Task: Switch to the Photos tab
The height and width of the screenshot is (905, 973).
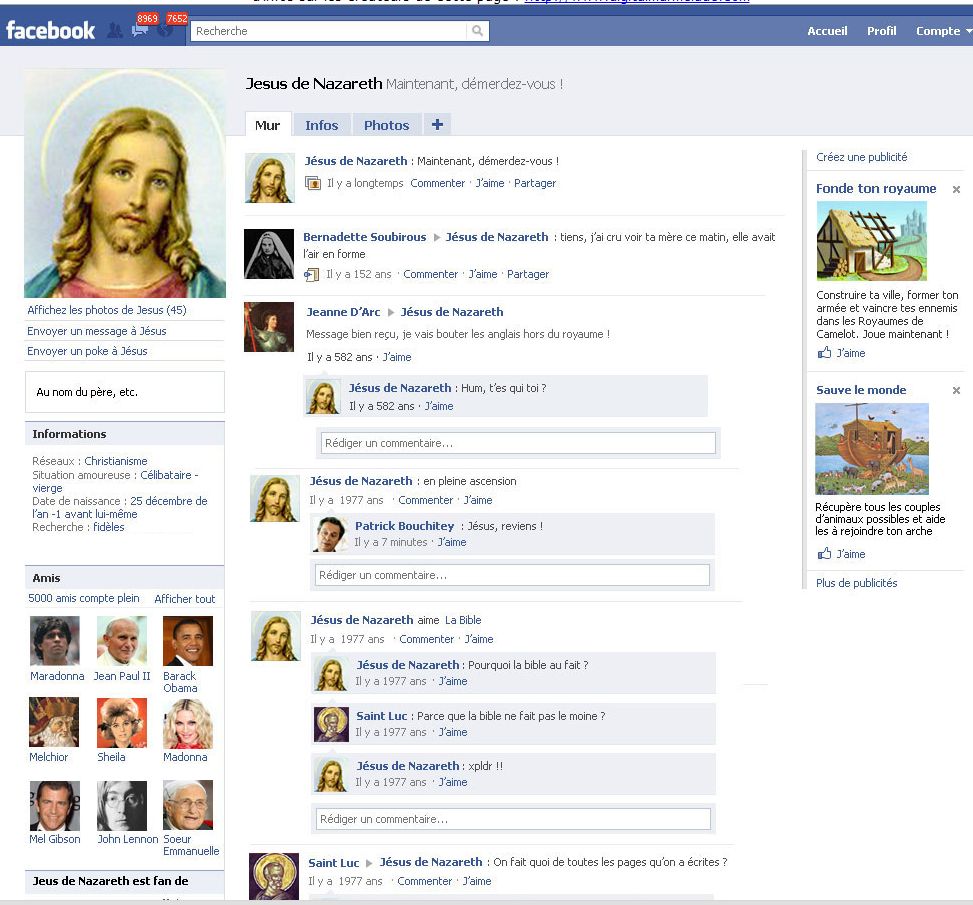Action: [387, 125]
